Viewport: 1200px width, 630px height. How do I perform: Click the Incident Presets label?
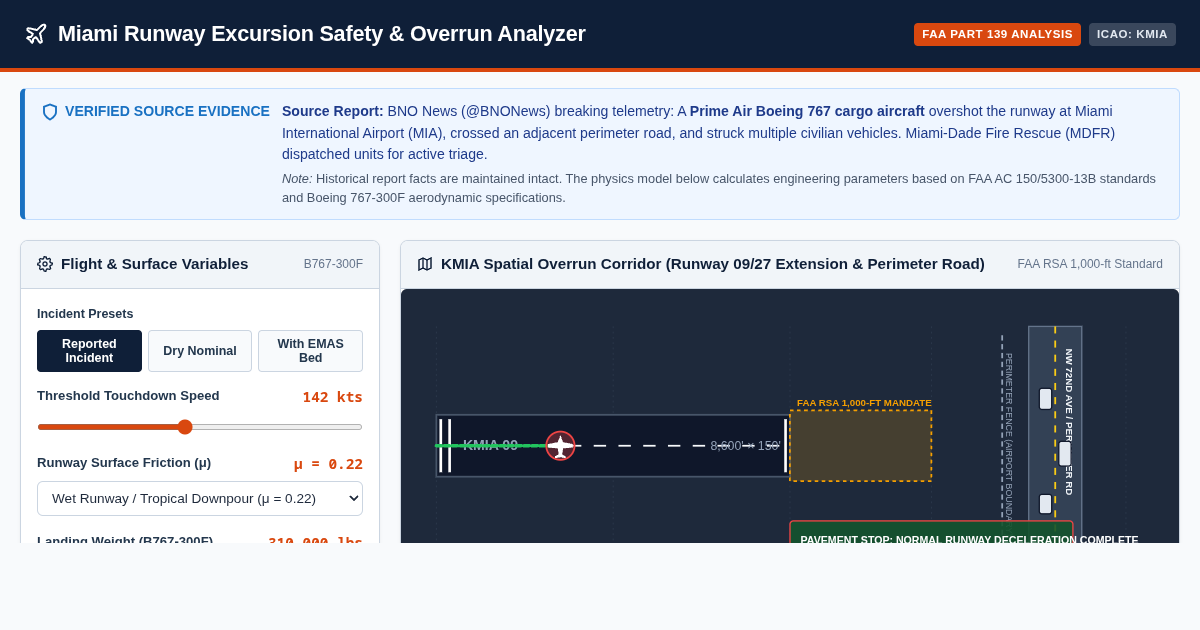point(85,314)
